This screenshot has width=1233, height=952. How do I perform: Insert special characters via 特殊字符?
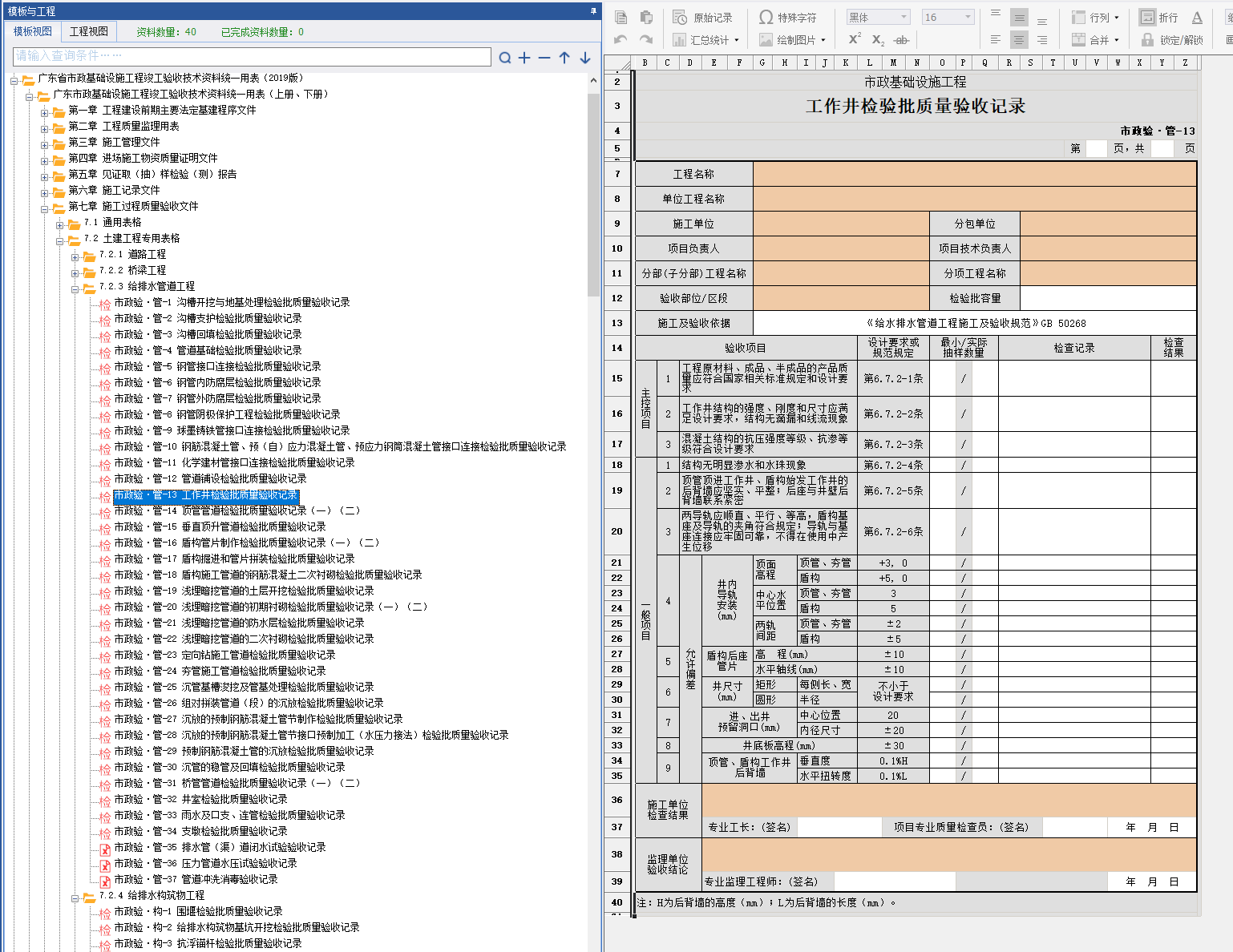pos(787,17)
